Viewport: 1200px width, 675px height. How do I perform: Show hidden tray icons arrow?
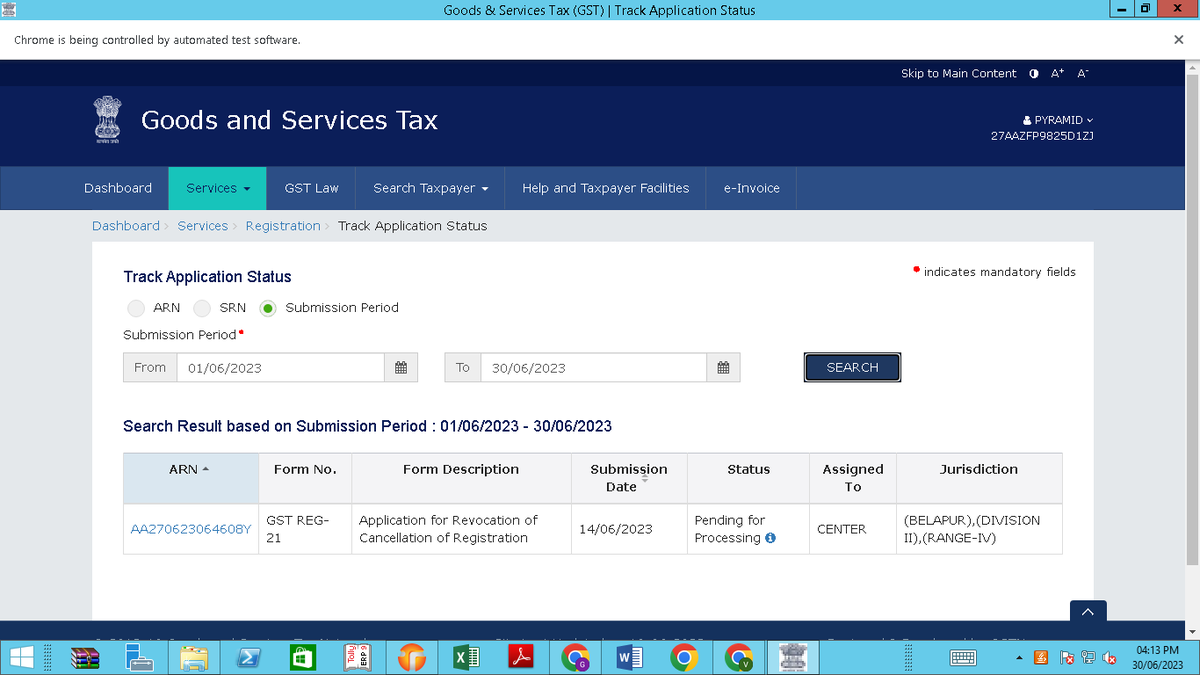[x=1019, y=658]
